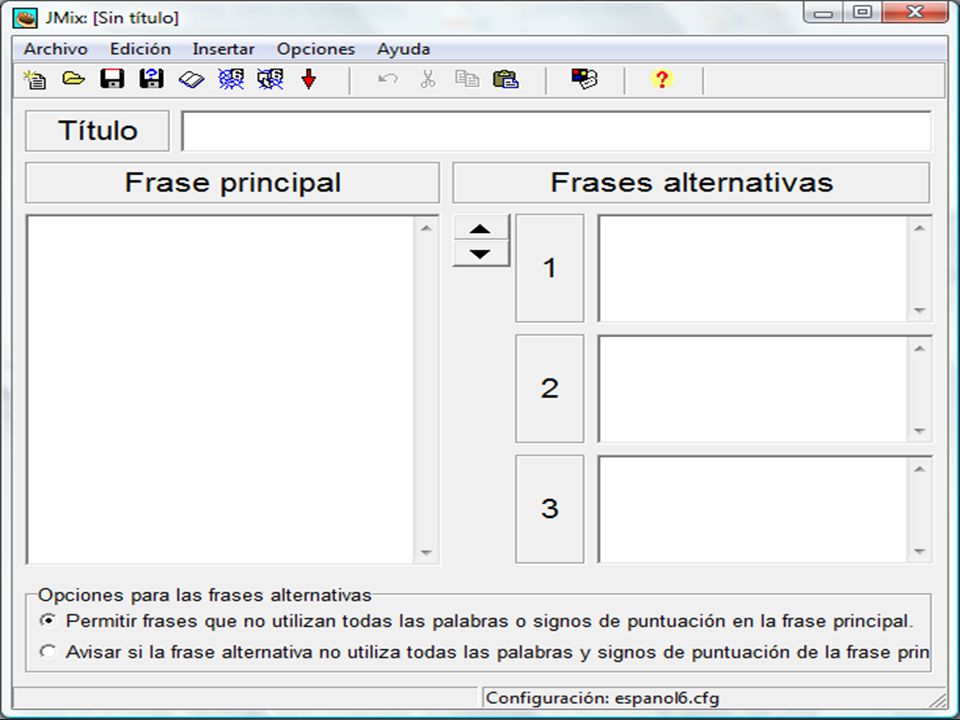The image size is (960, 720).
Task: Click the JMix application icon in title bar
Action: 25,17
